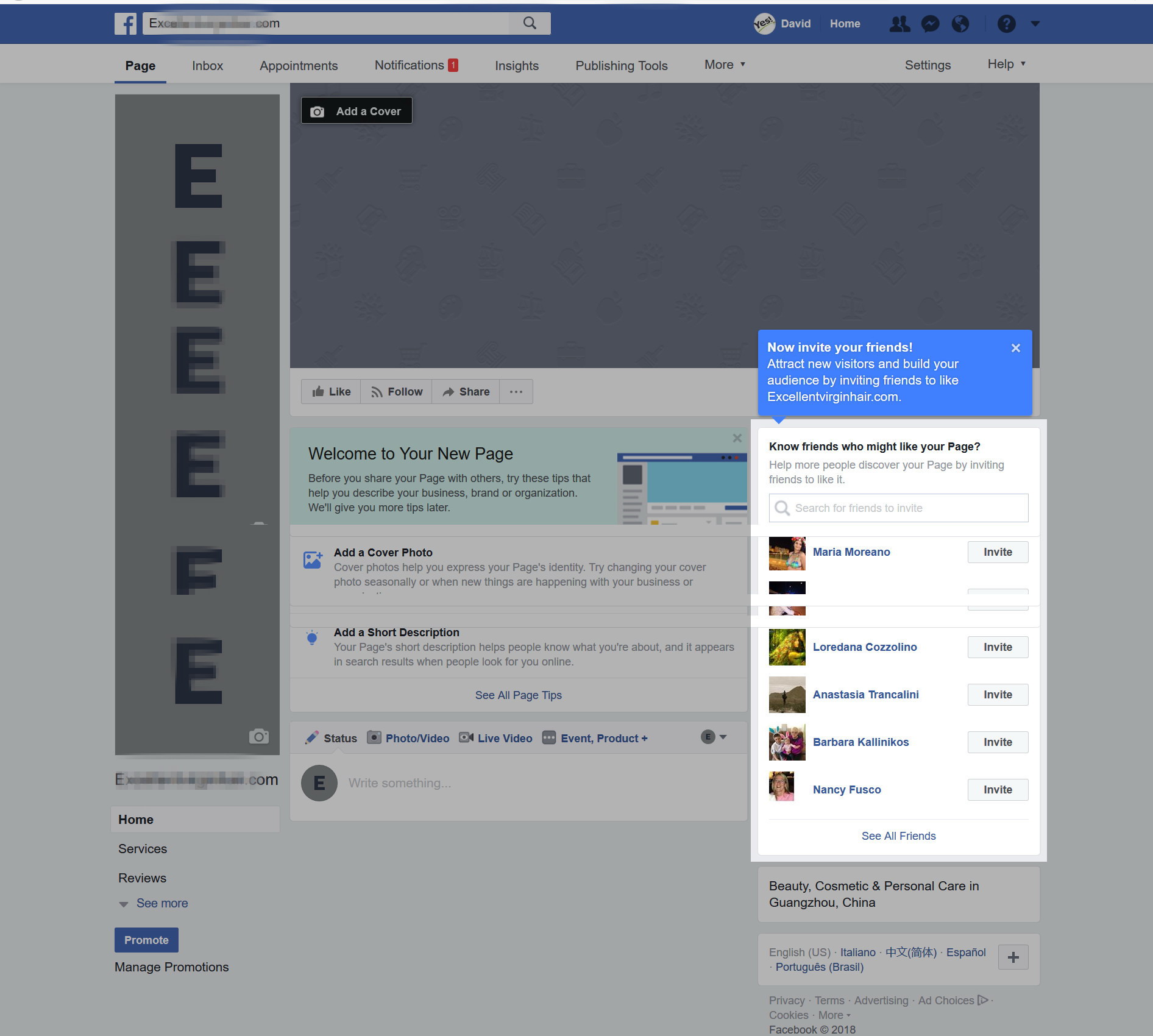Select the Status composer tab
1153x1036 pixels.
click(331, 738)
